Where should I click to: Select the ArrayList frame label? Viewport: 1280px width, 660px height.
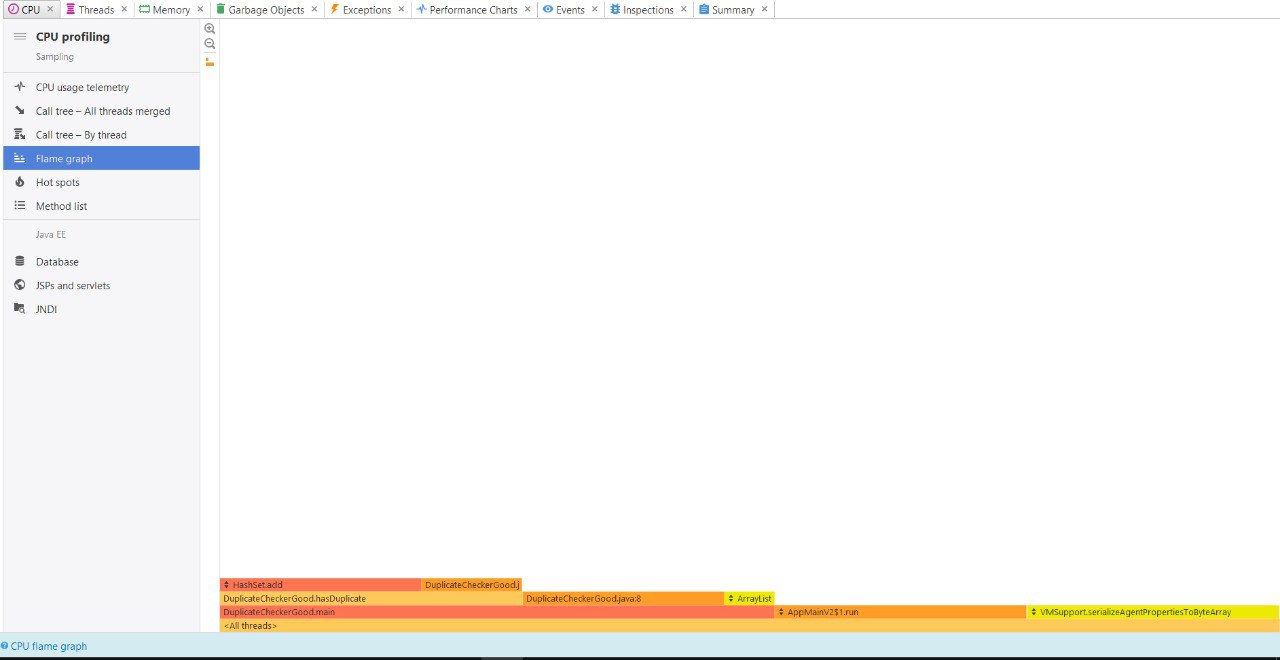(754, 598)
